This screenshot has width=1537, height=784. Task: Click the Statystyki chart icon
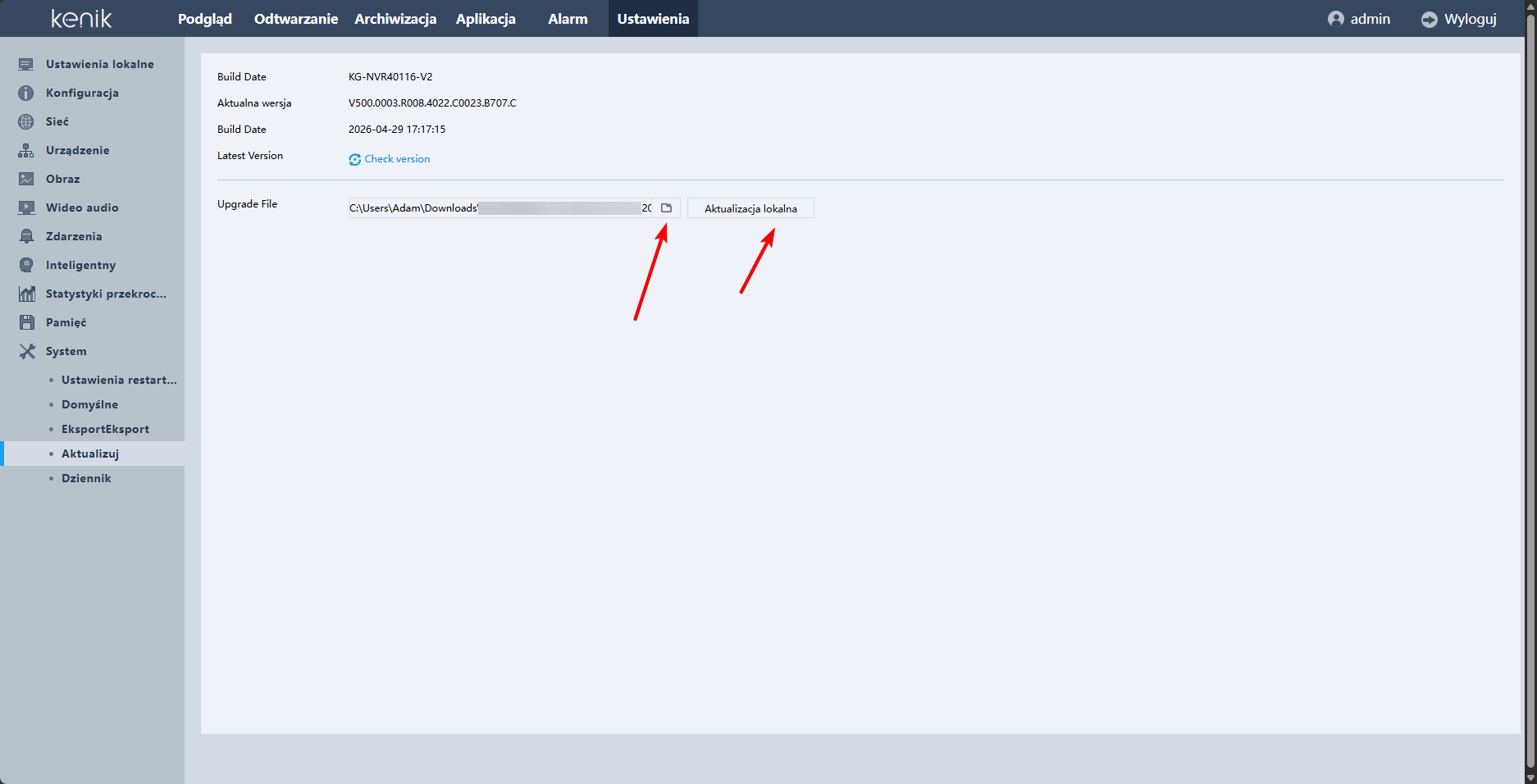26,294
